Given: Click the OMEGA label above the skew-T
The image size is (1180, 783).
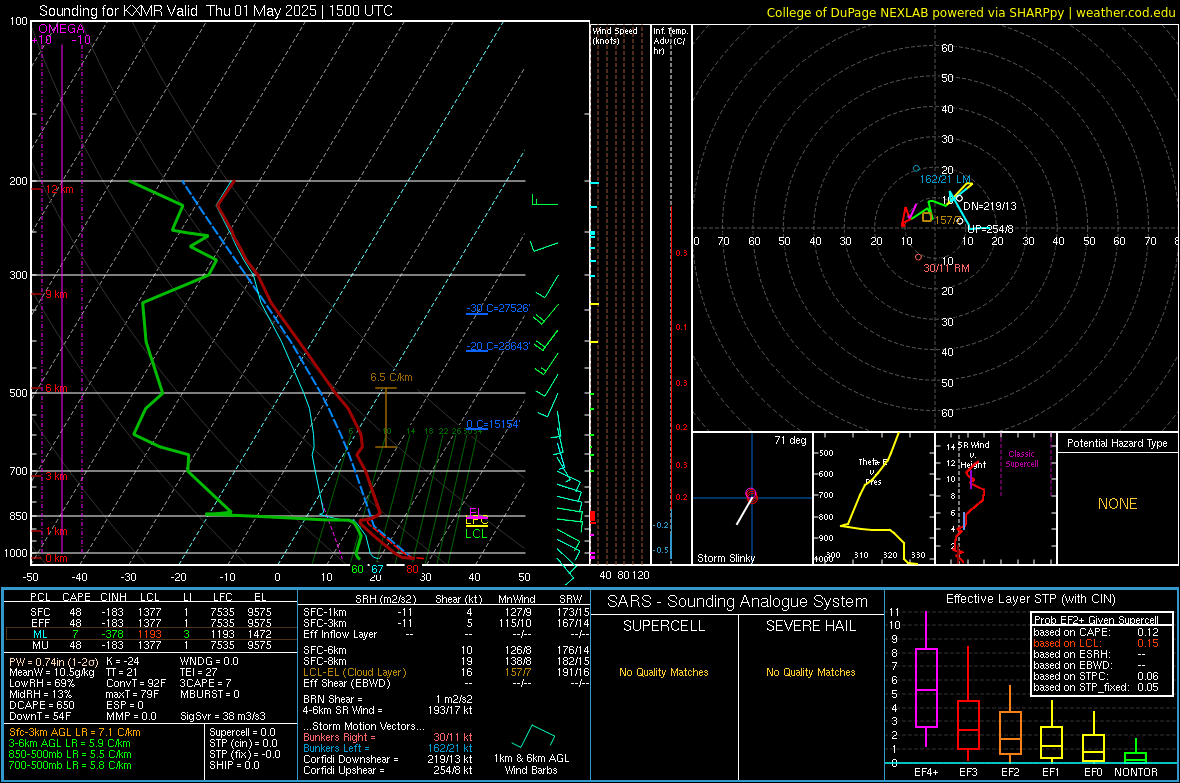Looking at the screenshot, I should point(61,29).
